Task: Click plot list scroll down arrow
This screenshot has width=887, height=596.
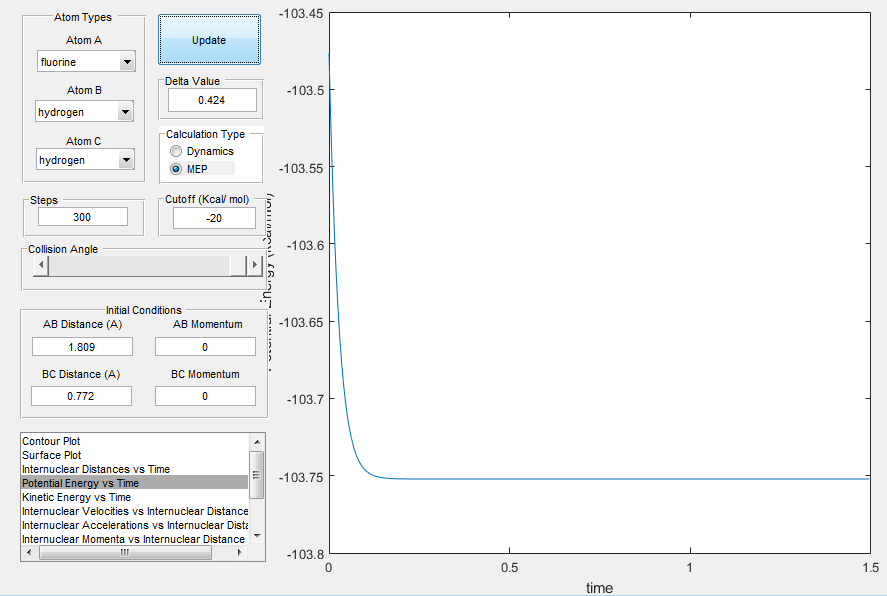Action: 257,535
